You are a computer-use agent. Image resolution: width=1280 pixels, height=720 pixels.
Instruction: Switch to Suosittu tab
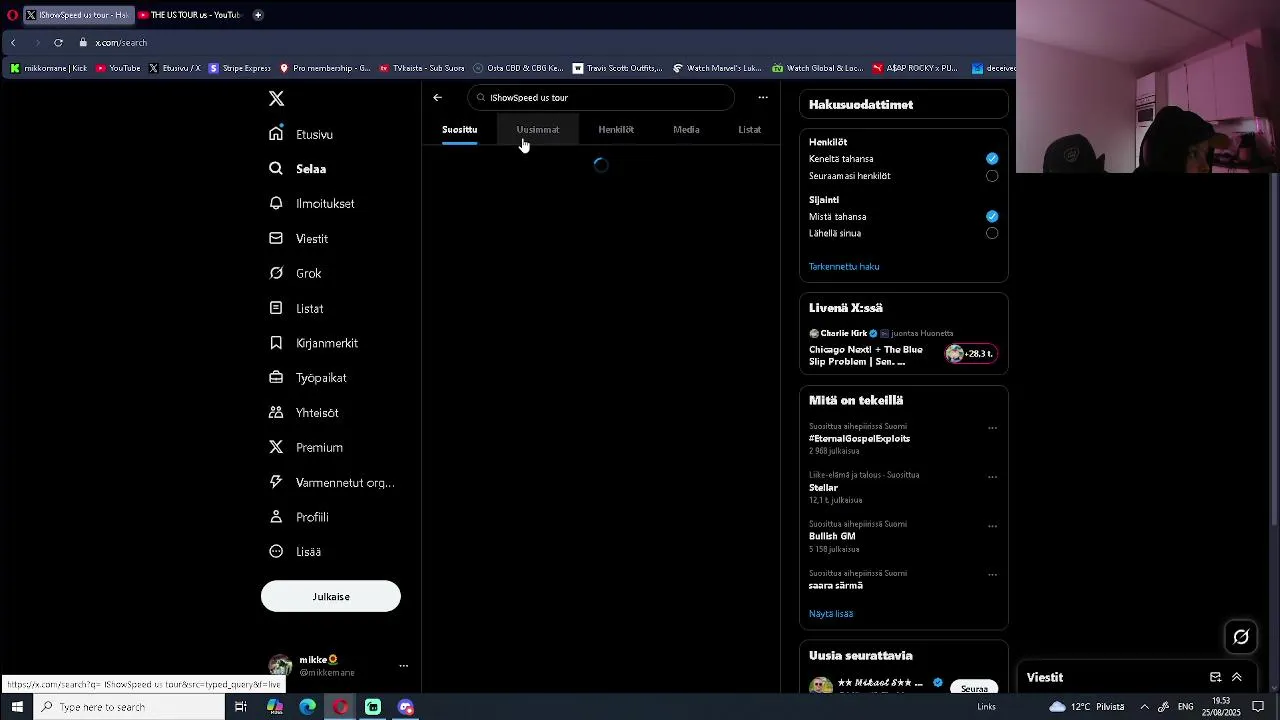click(x=460, y=129)
